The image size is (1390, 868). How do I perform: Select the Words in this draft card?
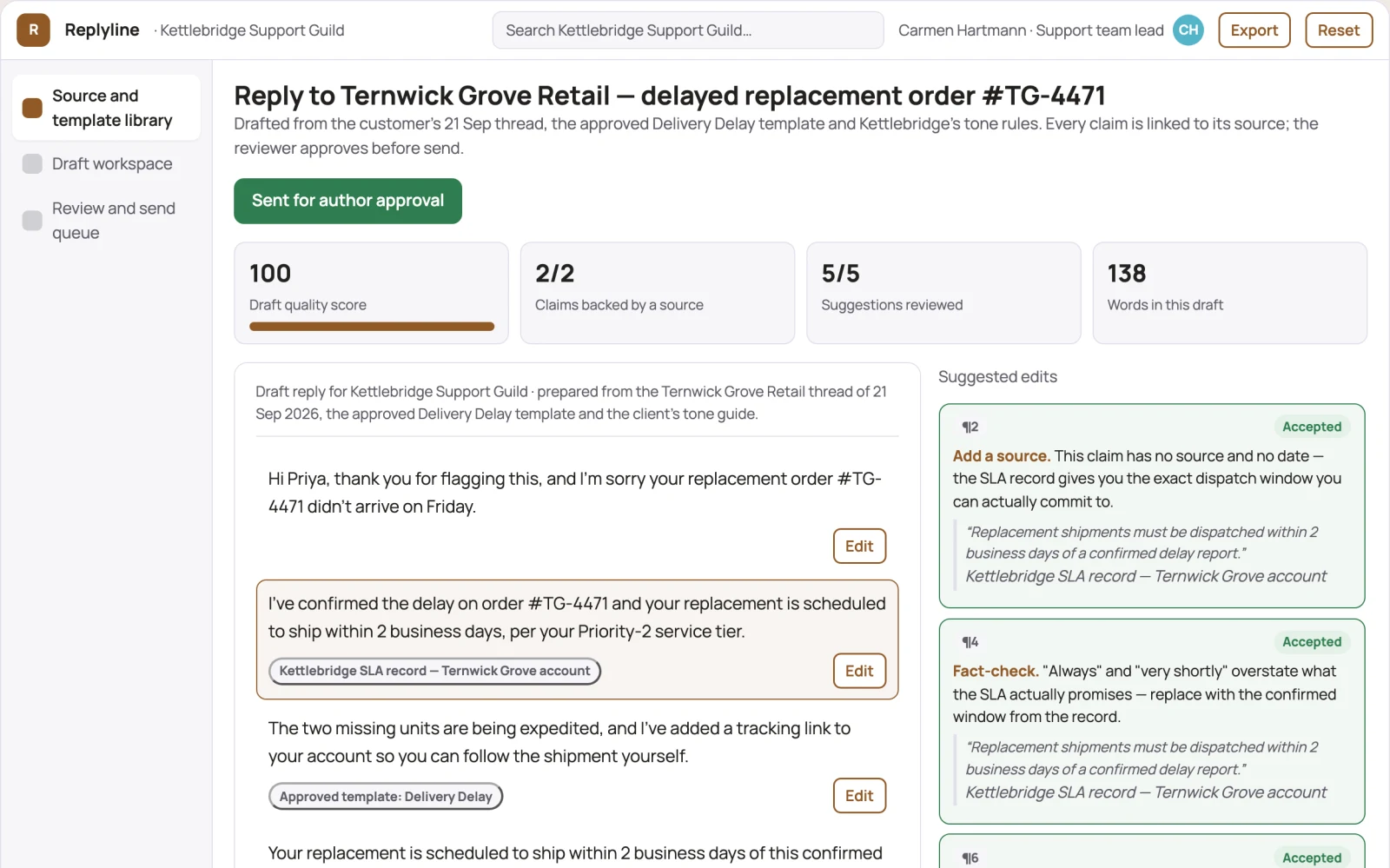pyautogui.click(x=1229, y=293)
